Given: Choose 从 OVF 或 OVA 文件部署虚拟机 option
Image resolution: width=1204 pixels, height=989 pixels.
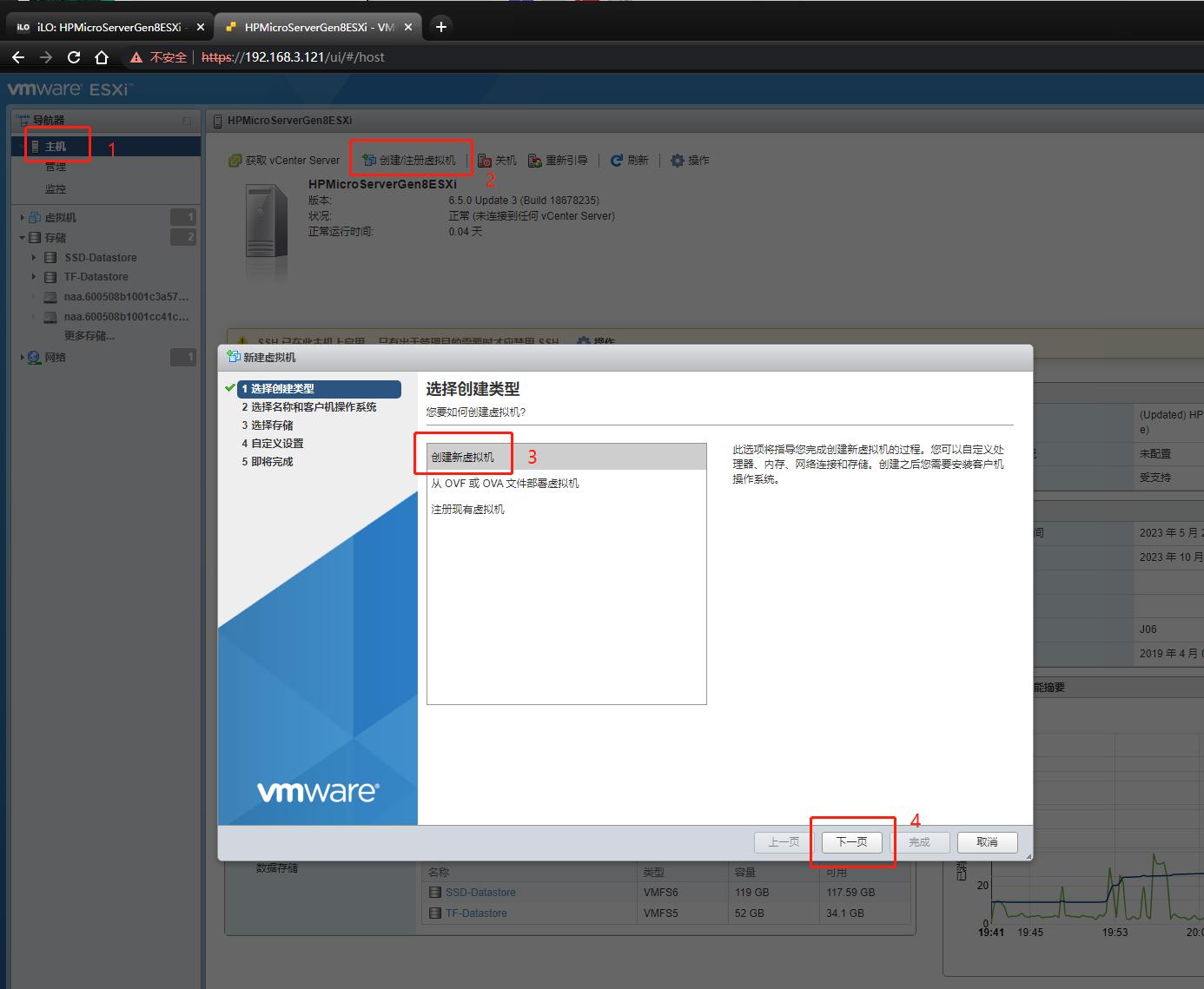Looking at the screenshot, I should click(566, 483).
